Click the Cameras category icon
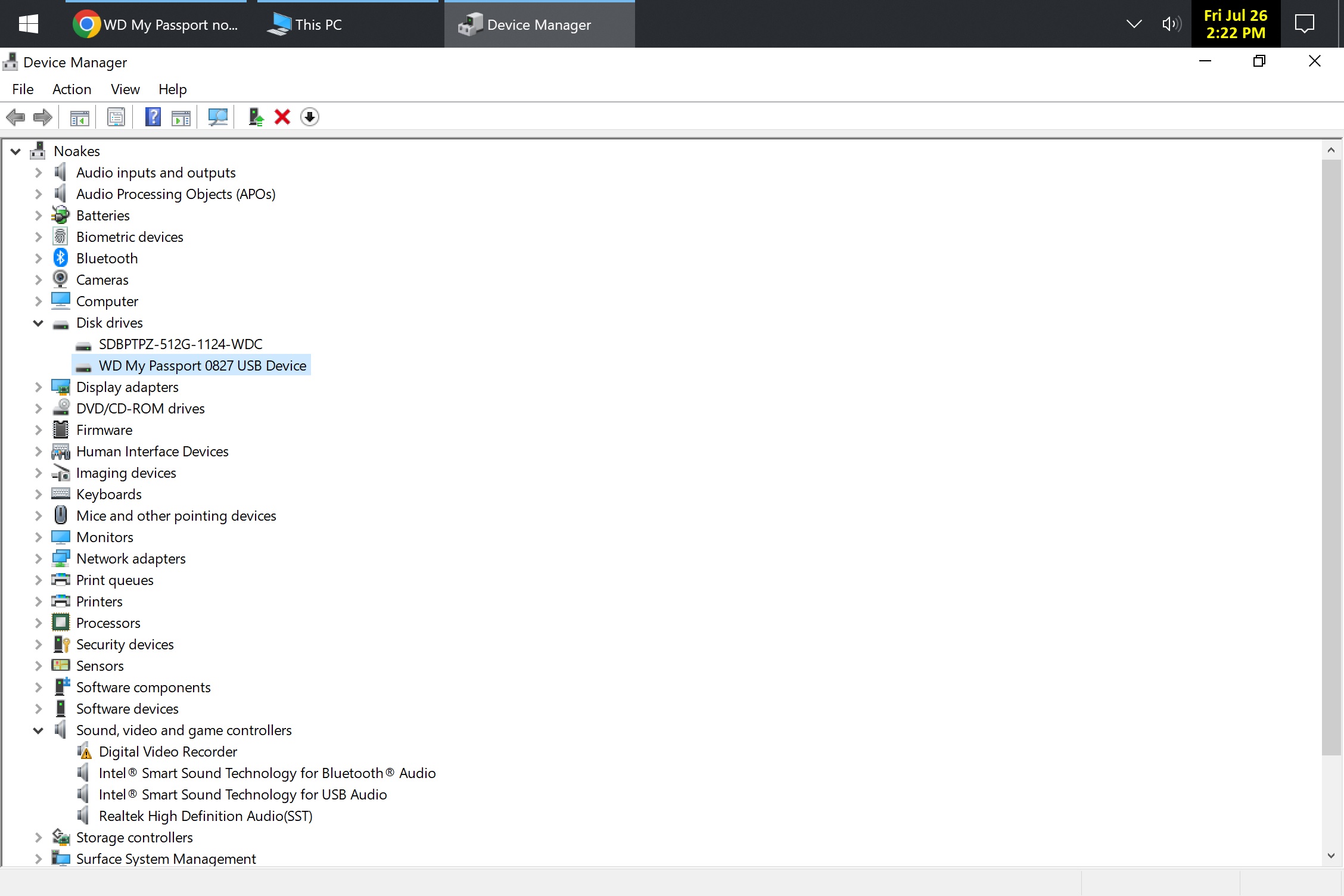Screen dimensions: 1344x896 click(61, 279)
